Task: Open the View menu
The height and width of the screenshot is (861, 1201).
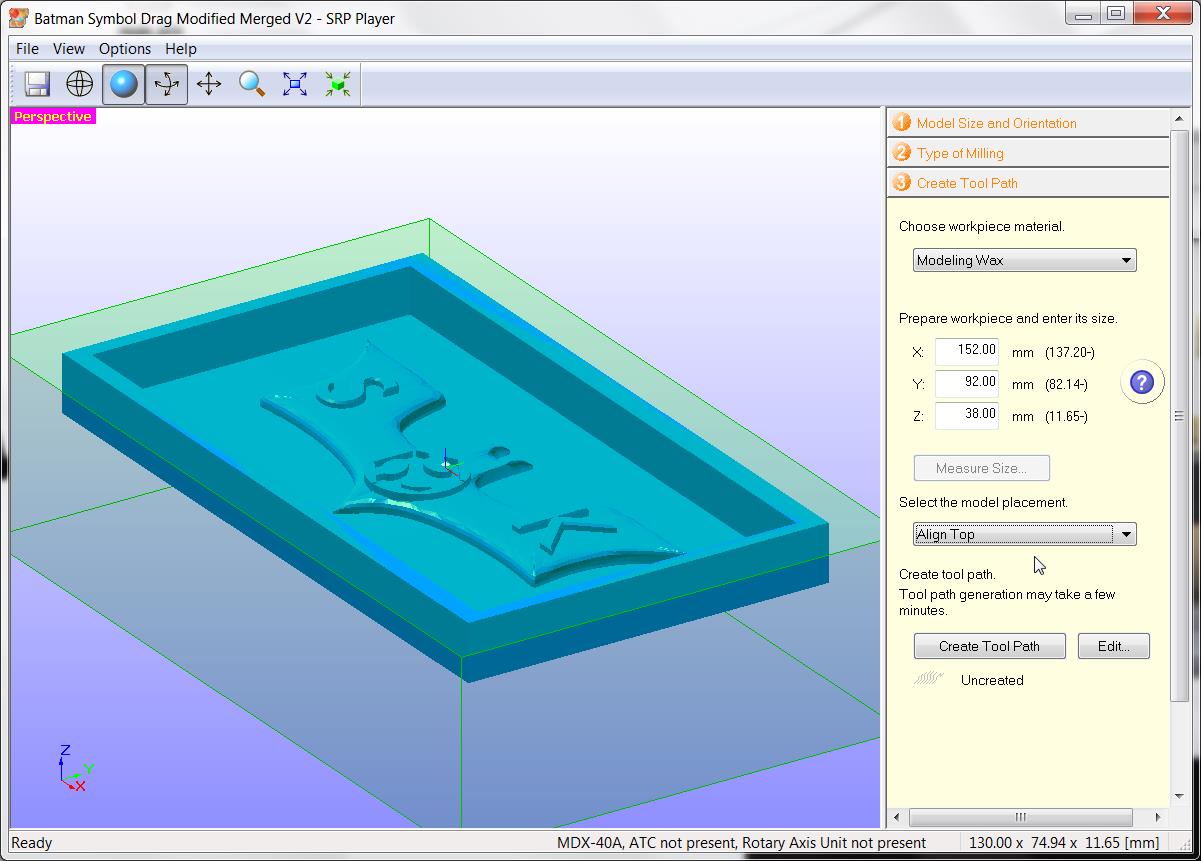Action: (69, 48)
